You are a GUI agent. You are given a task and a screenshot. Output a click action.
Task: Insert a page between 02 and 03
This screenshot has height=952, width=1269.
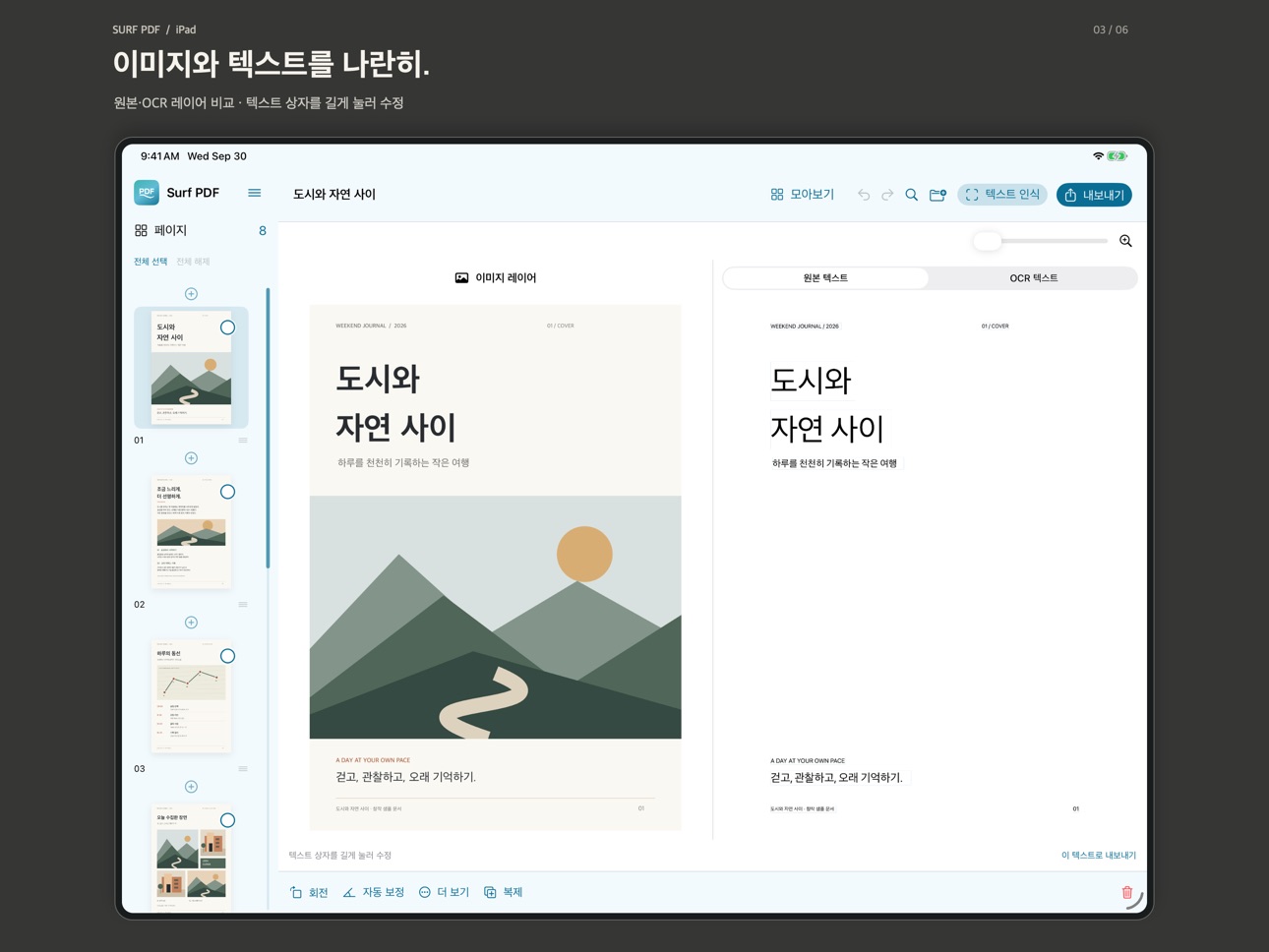tap(192, 623)
